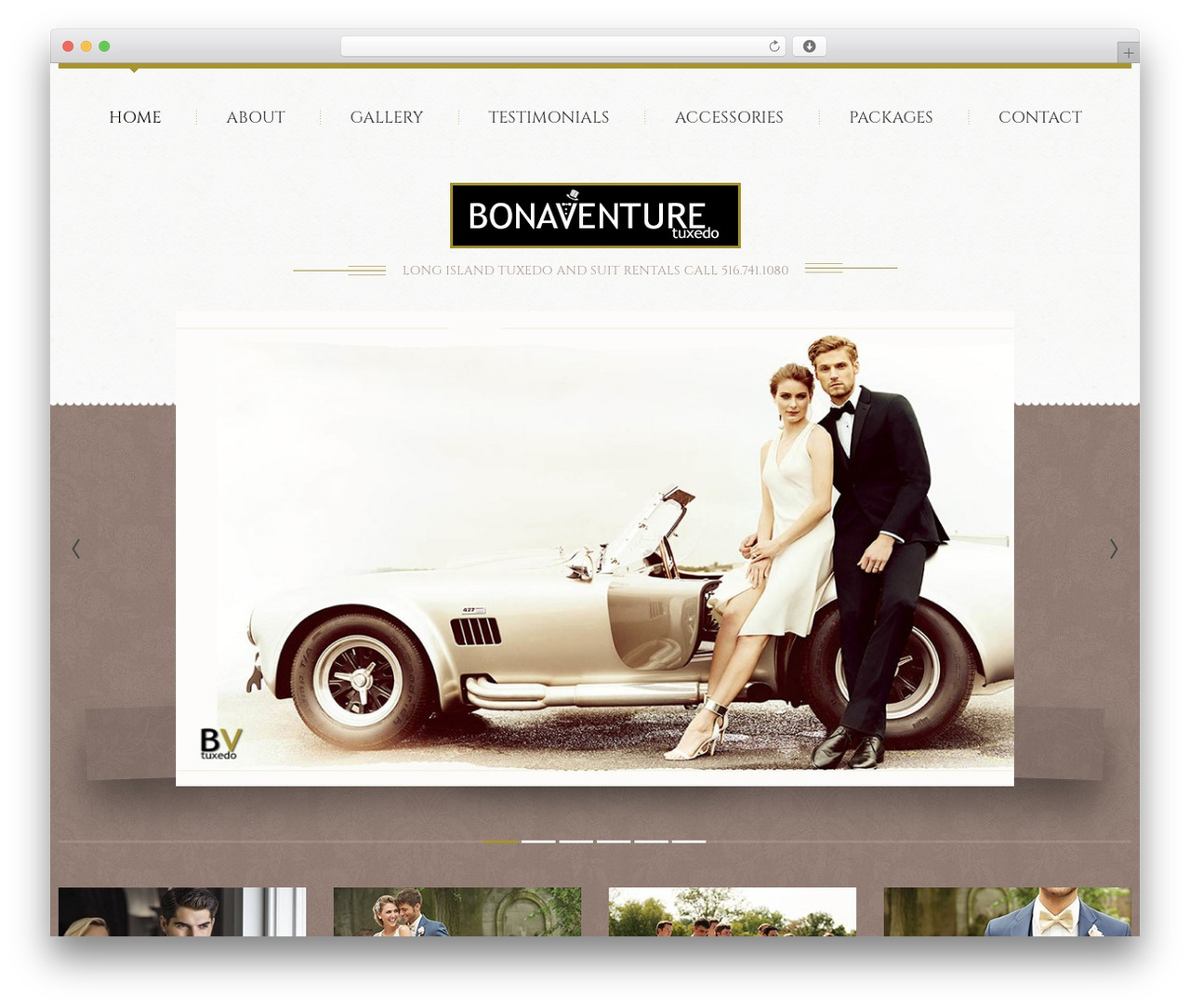The image size is (1190, 1008).
Task: Click the browser reload icon
Action: click(x=773, y=46)
